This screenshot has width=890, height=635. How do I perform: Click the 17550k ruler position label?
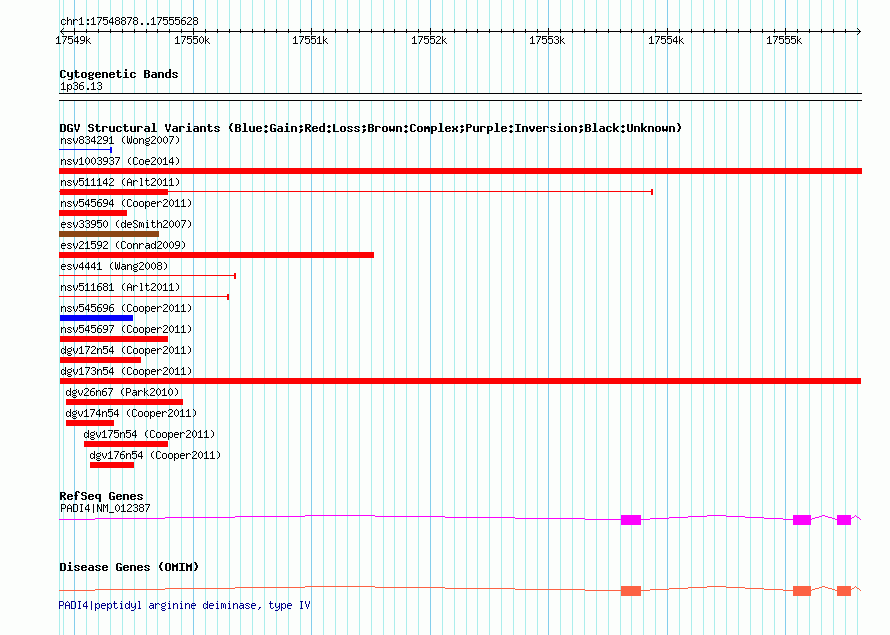(192, 40)
